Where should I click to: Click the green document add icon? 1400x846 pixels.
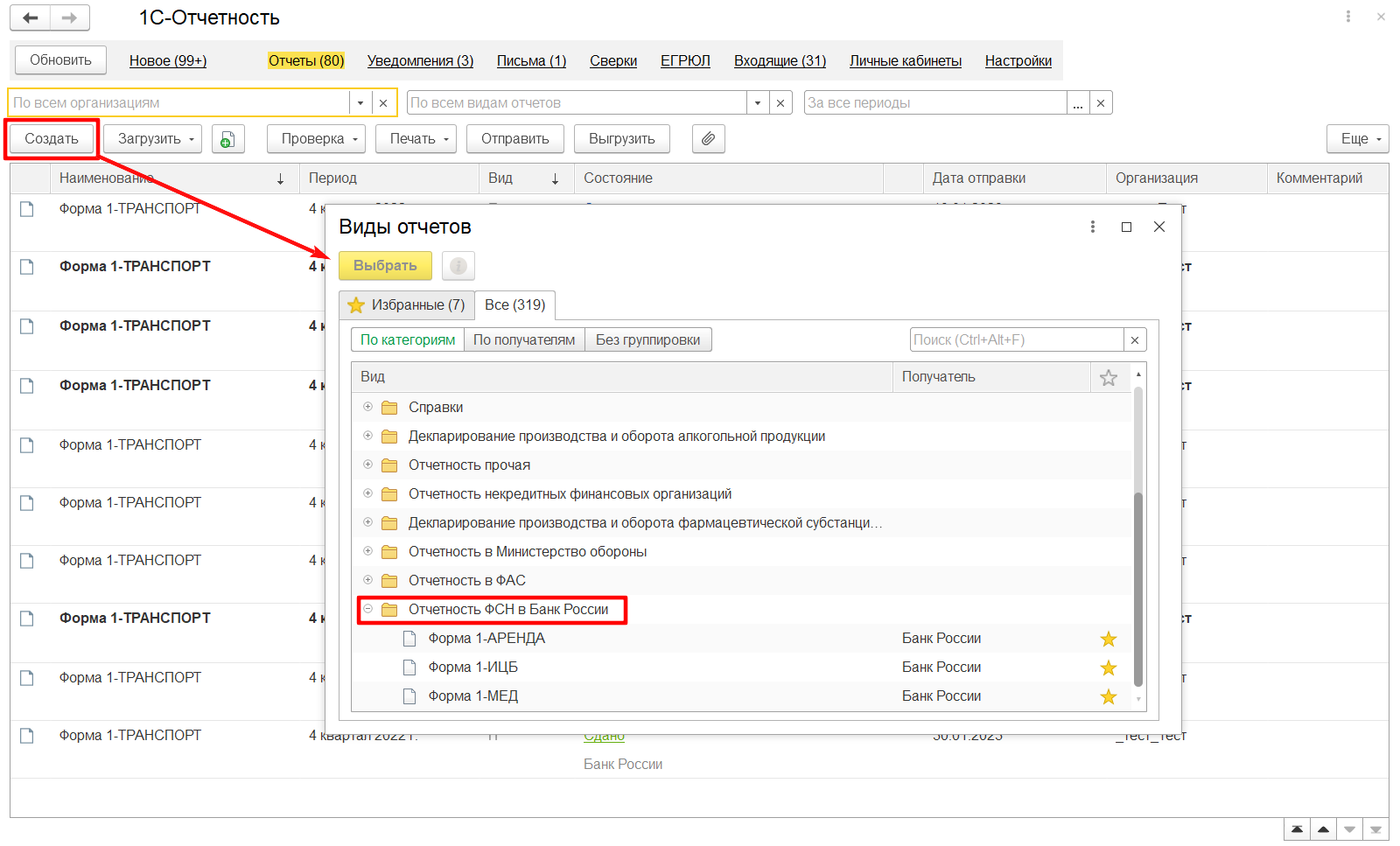point(227,139)
